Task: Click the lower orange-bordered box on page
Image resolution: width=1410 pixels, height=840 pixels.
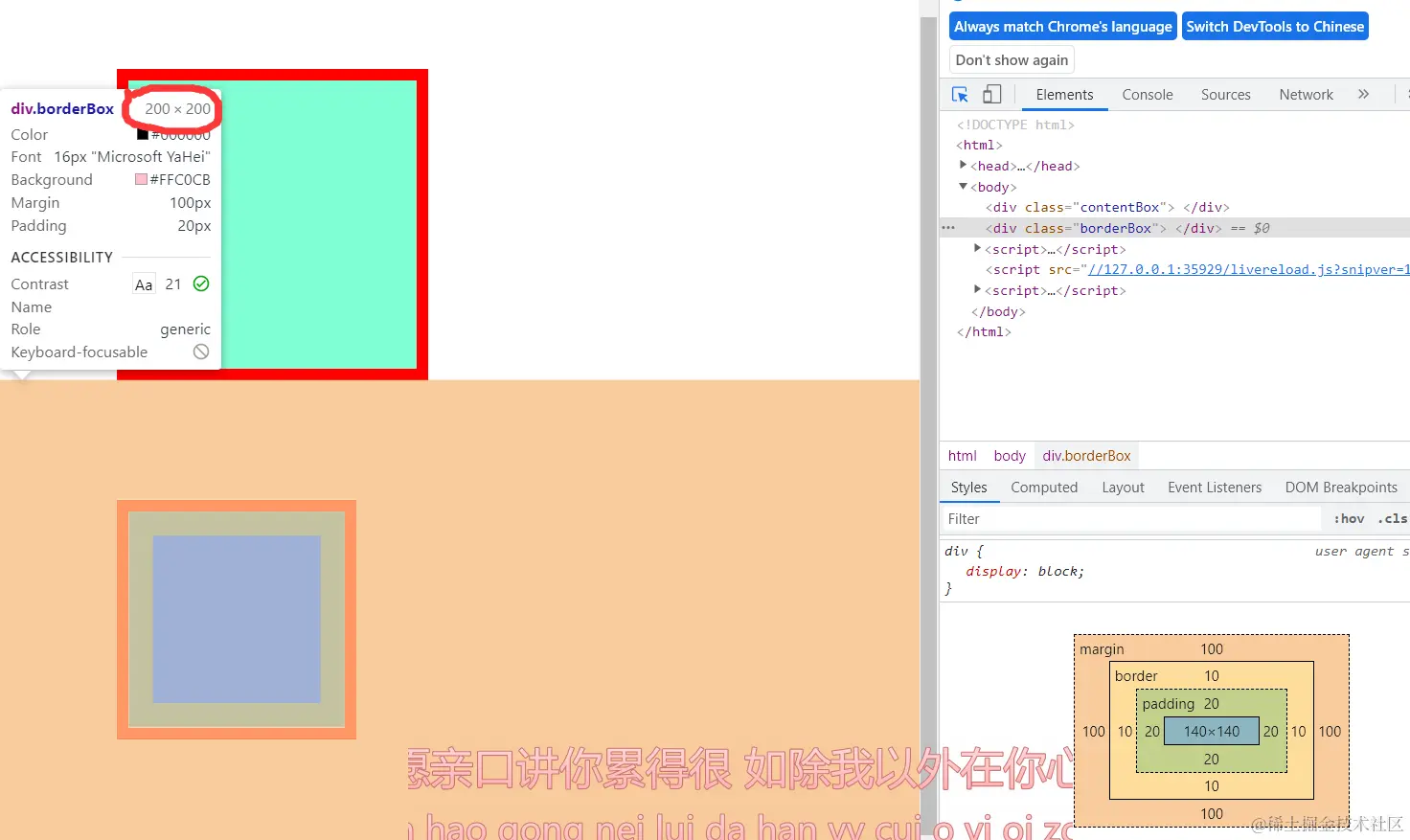Action: [x=237, y=620]
